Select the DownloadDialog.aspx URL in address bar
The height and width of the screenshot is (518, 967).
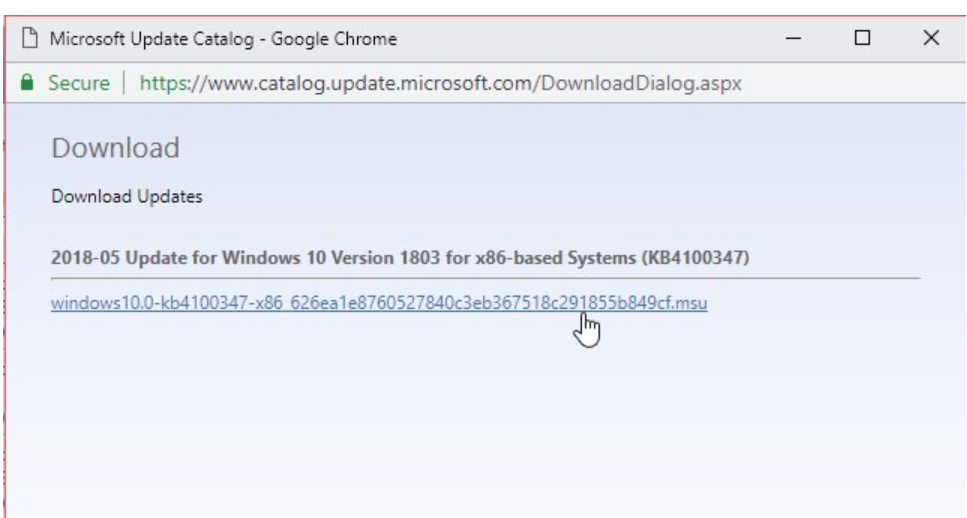pos(440,83)
